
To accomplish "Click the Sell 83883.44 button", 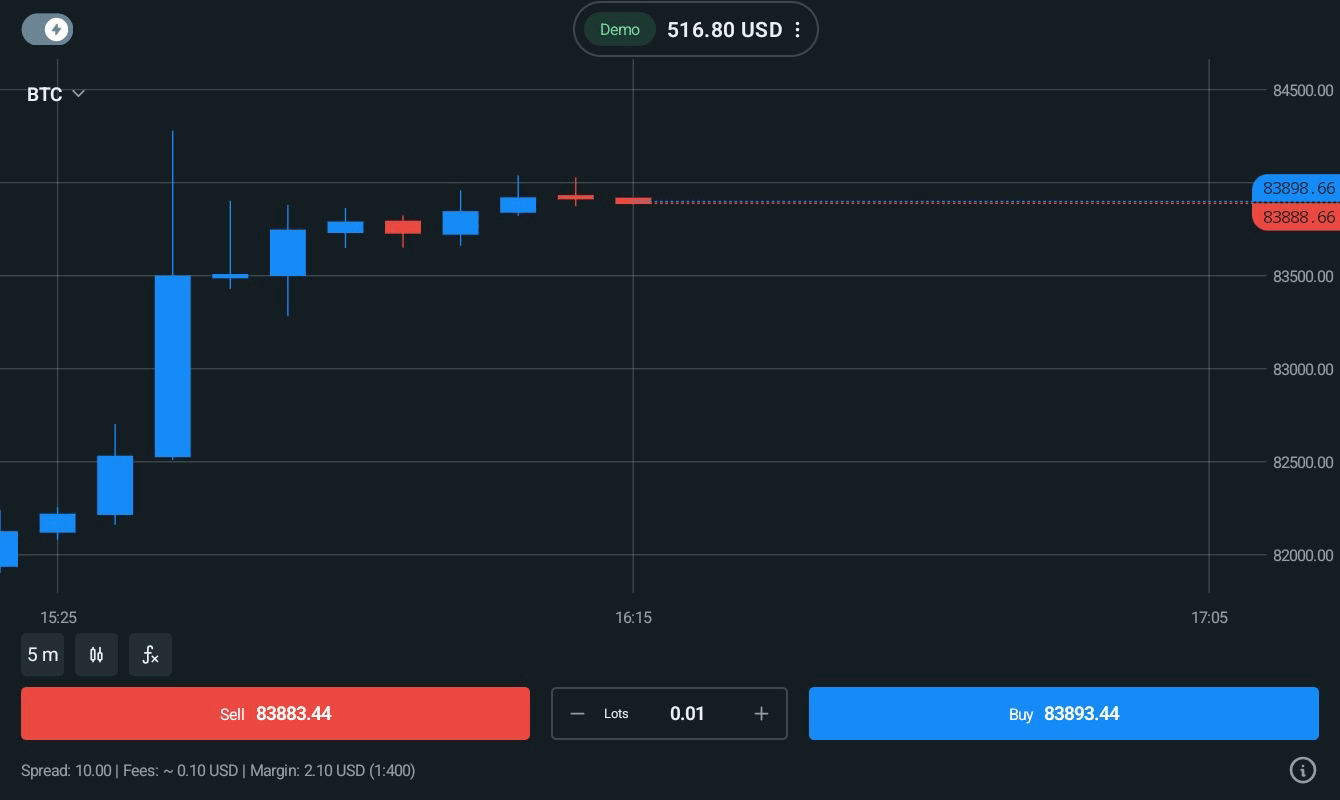I will (275, 714).
